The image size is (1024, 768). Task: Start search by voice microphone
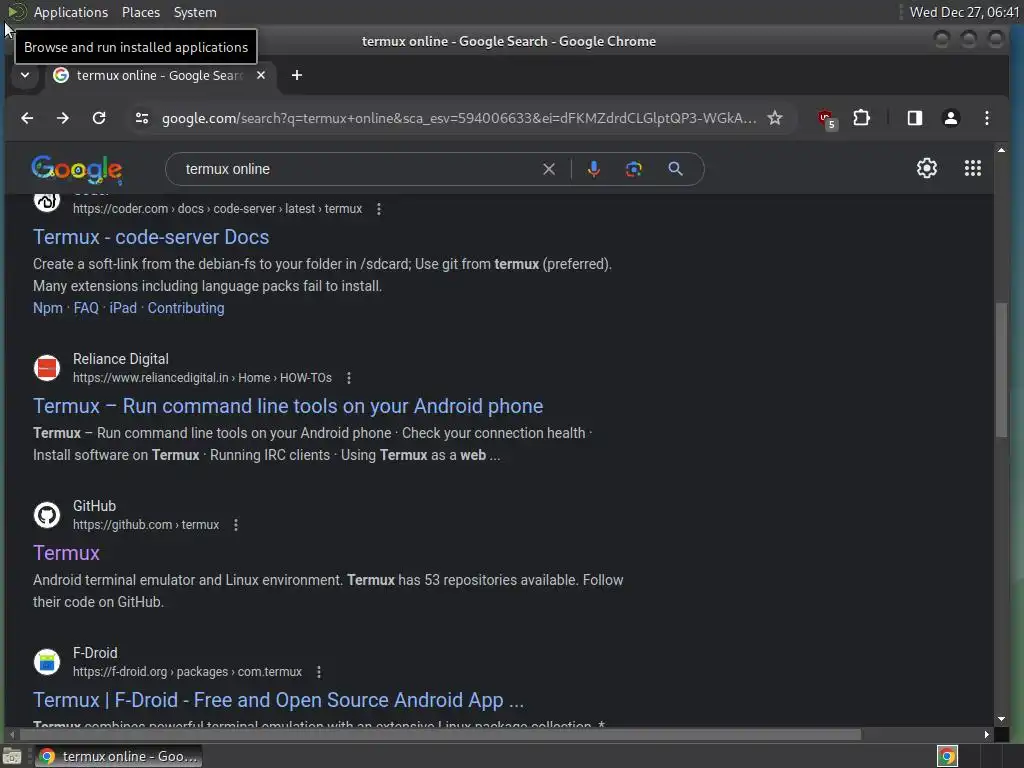(593, 169)
